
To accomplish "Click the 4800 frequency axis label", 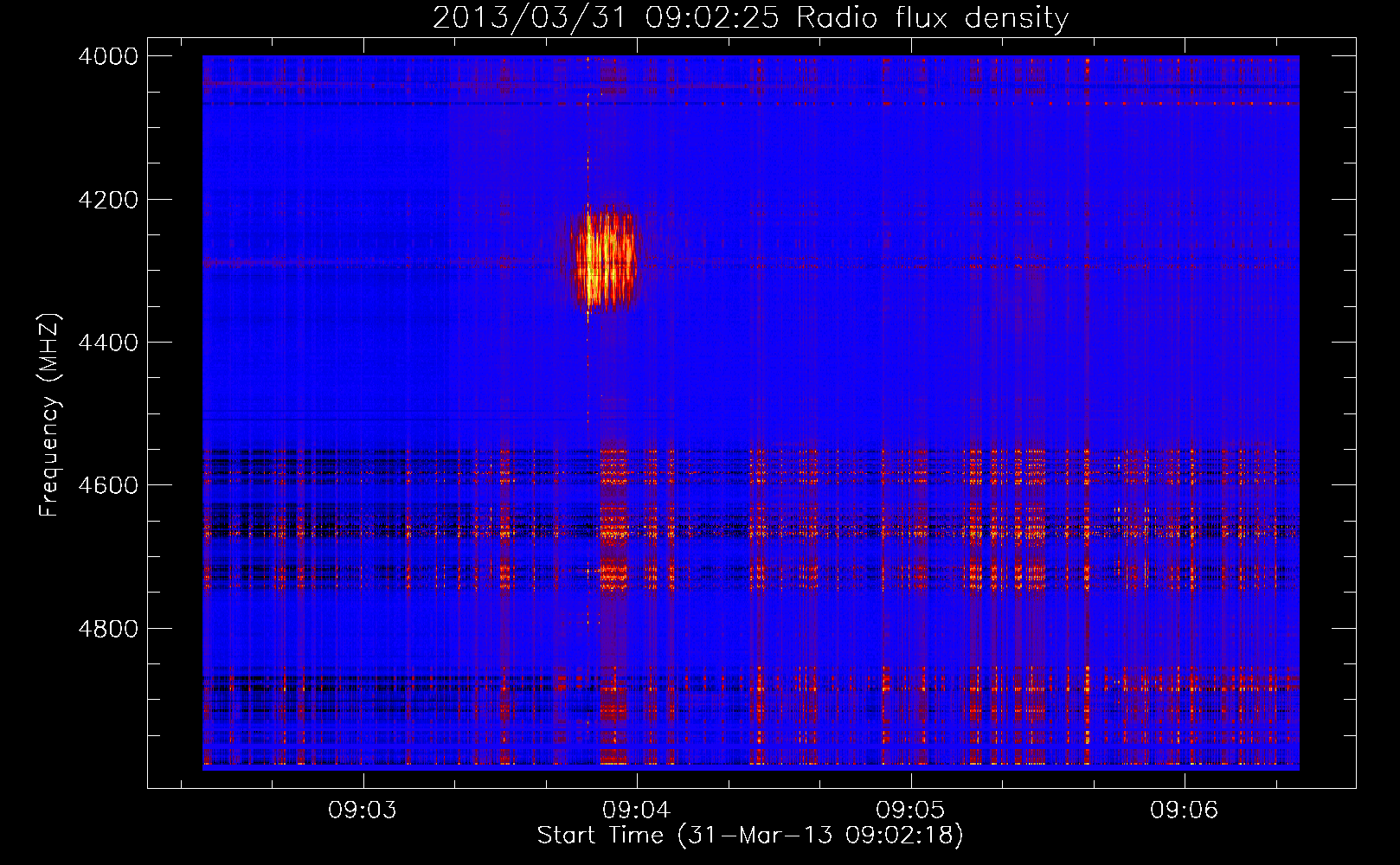I will [x=108, y=629].
